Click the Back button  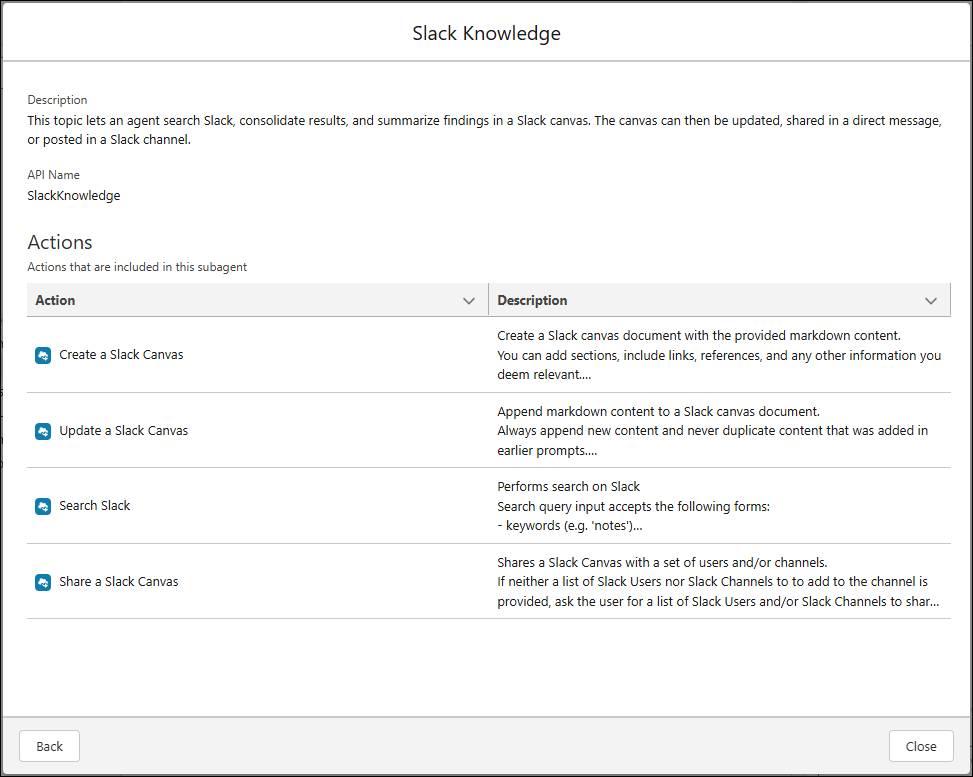click(x=50, y=746)
